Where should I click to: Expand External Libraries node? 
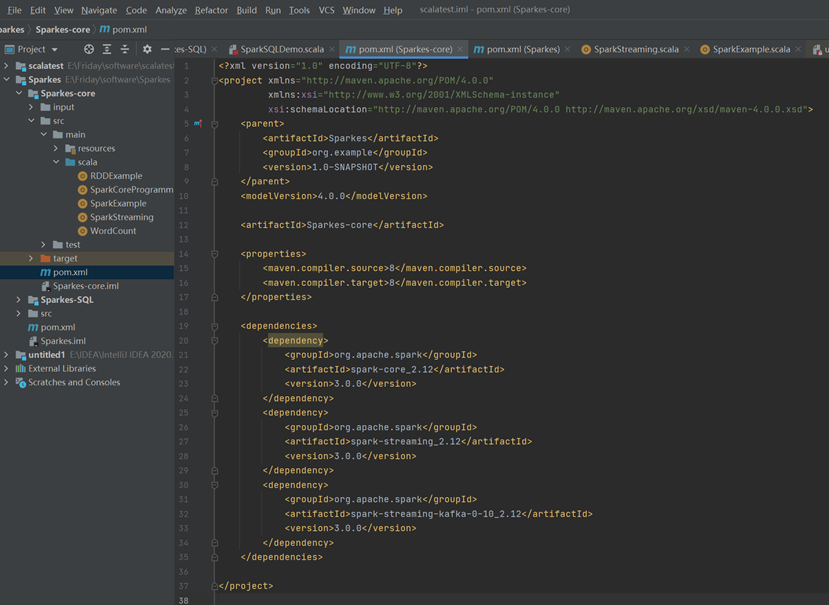point(6,368)
